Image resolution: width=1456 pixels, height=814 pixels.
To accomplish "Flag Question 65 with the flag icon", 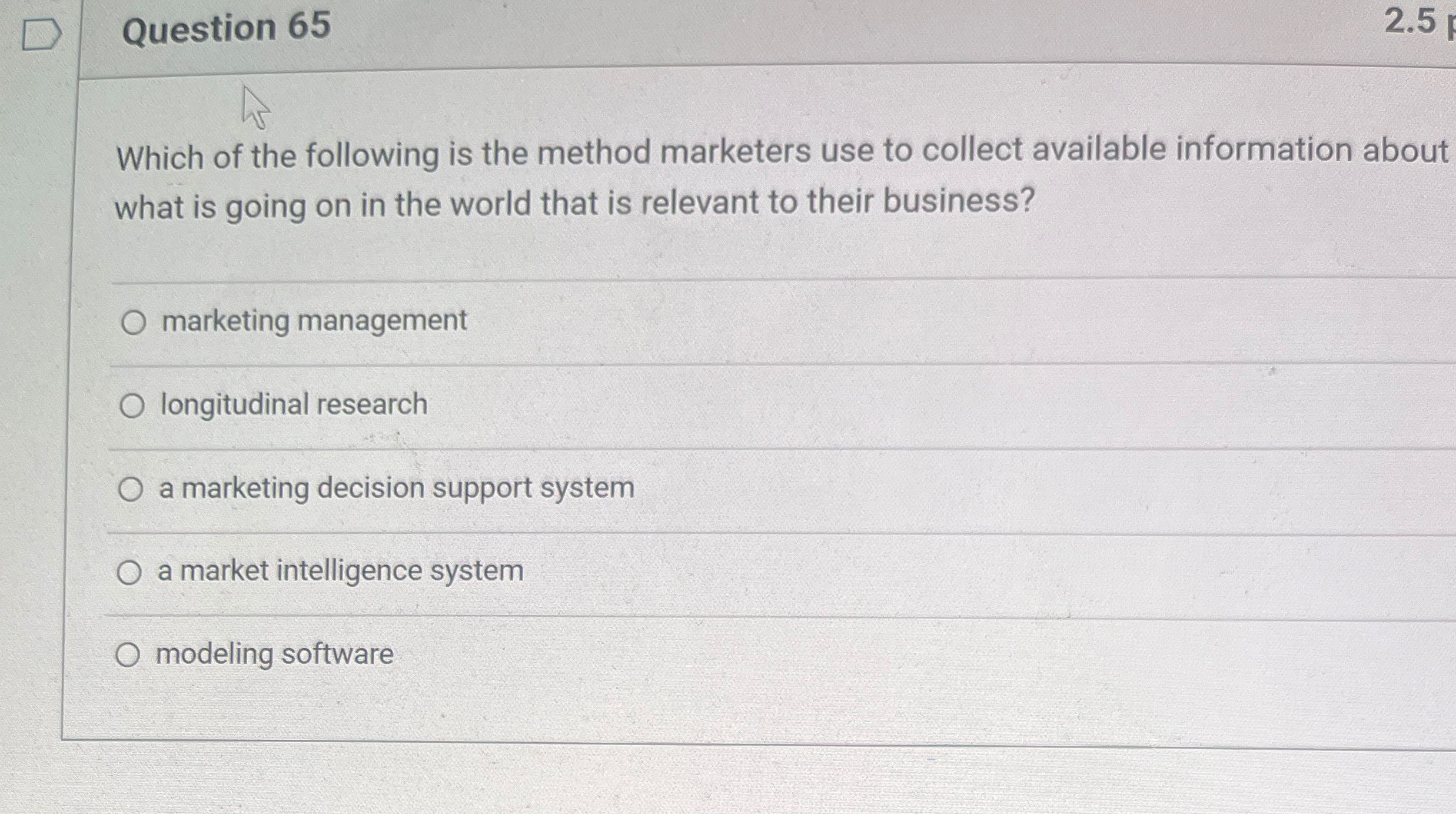I will (41, 34).
